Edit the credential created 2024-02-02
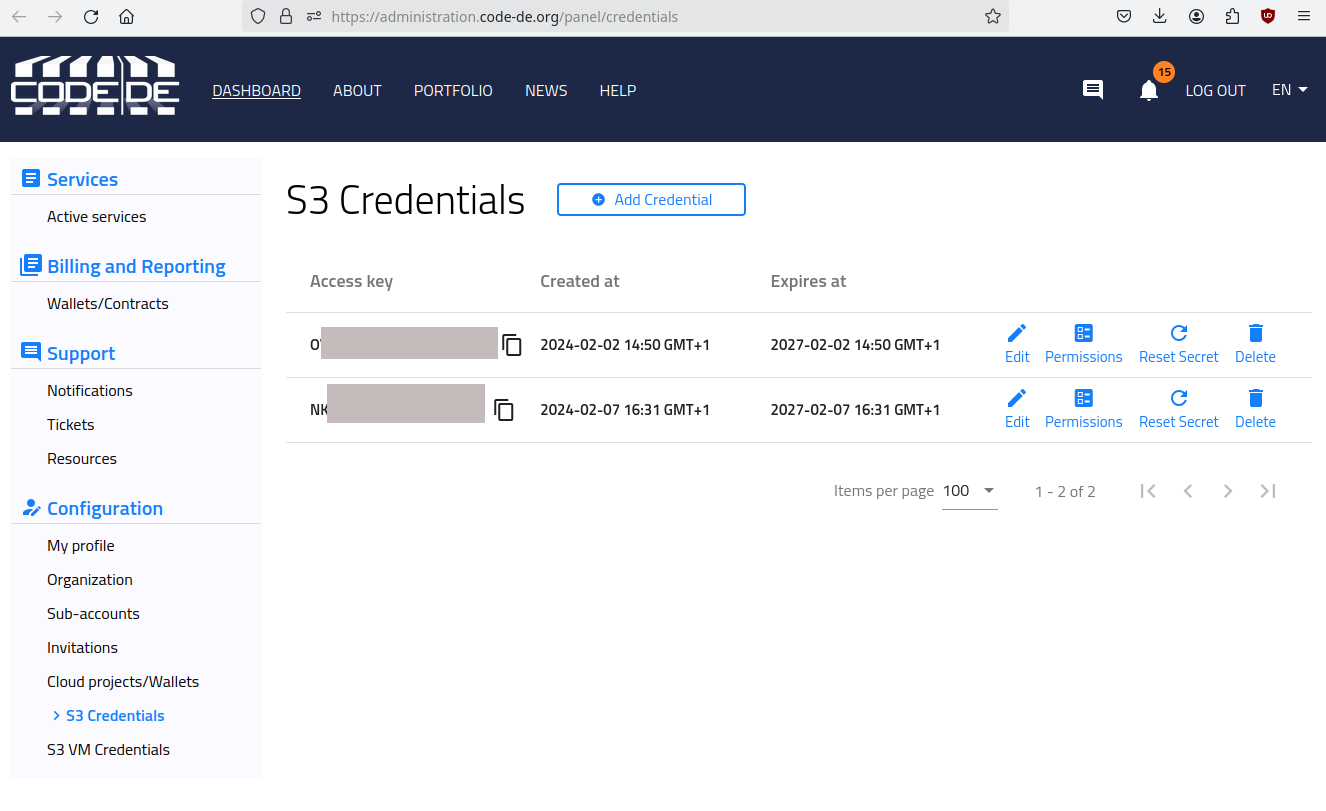This screenshot has width=1326, height=811. tap(1017, 344)
